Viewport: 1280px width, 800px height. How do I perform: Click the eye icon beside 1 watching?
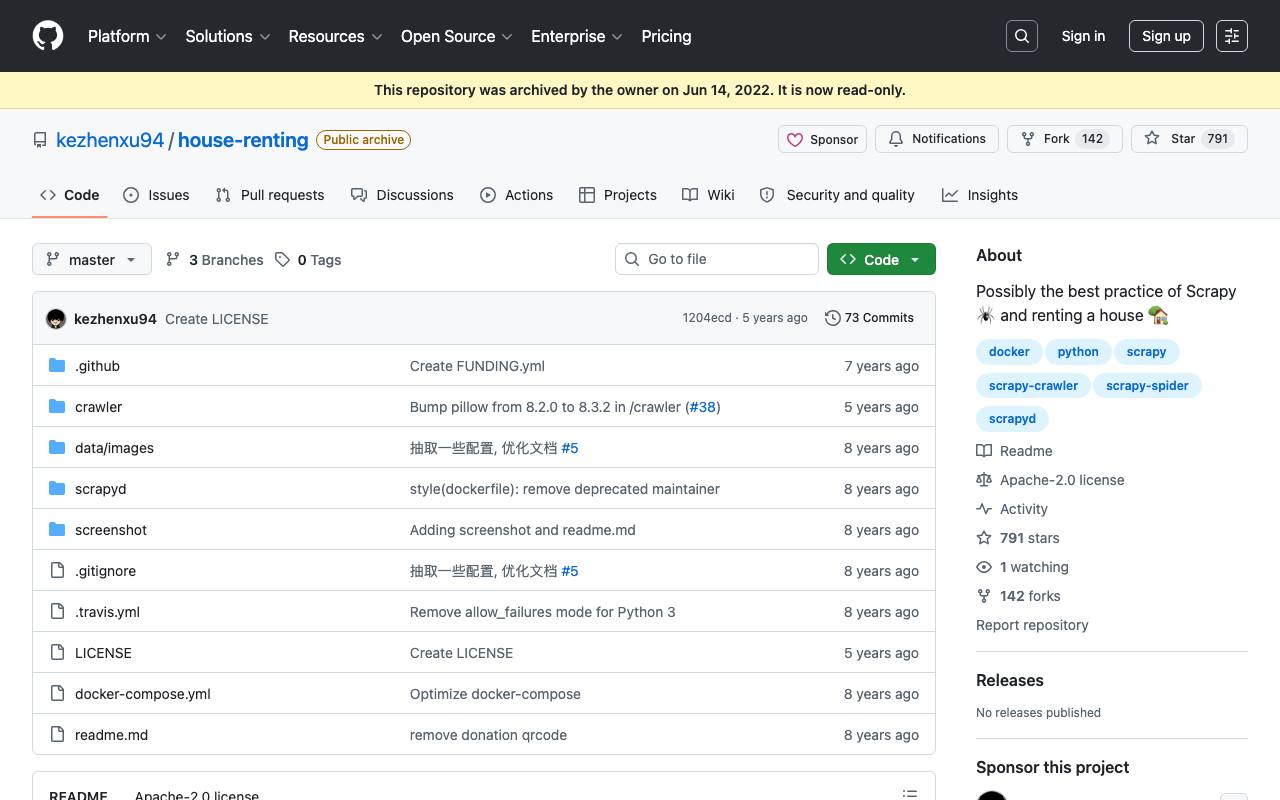point(984,567)
